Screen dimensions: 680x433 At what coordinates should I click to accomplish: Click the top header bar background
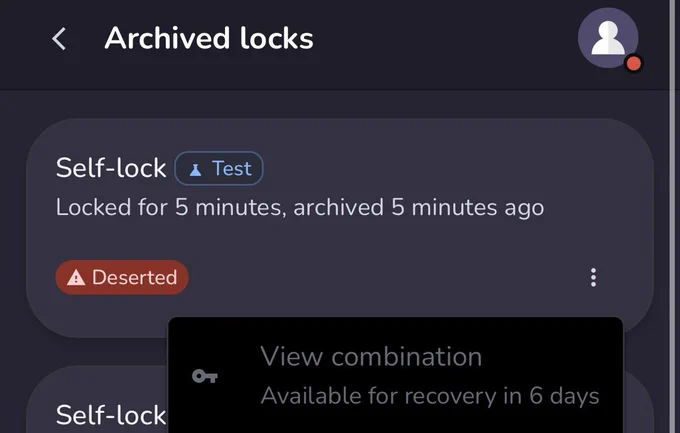434,43
